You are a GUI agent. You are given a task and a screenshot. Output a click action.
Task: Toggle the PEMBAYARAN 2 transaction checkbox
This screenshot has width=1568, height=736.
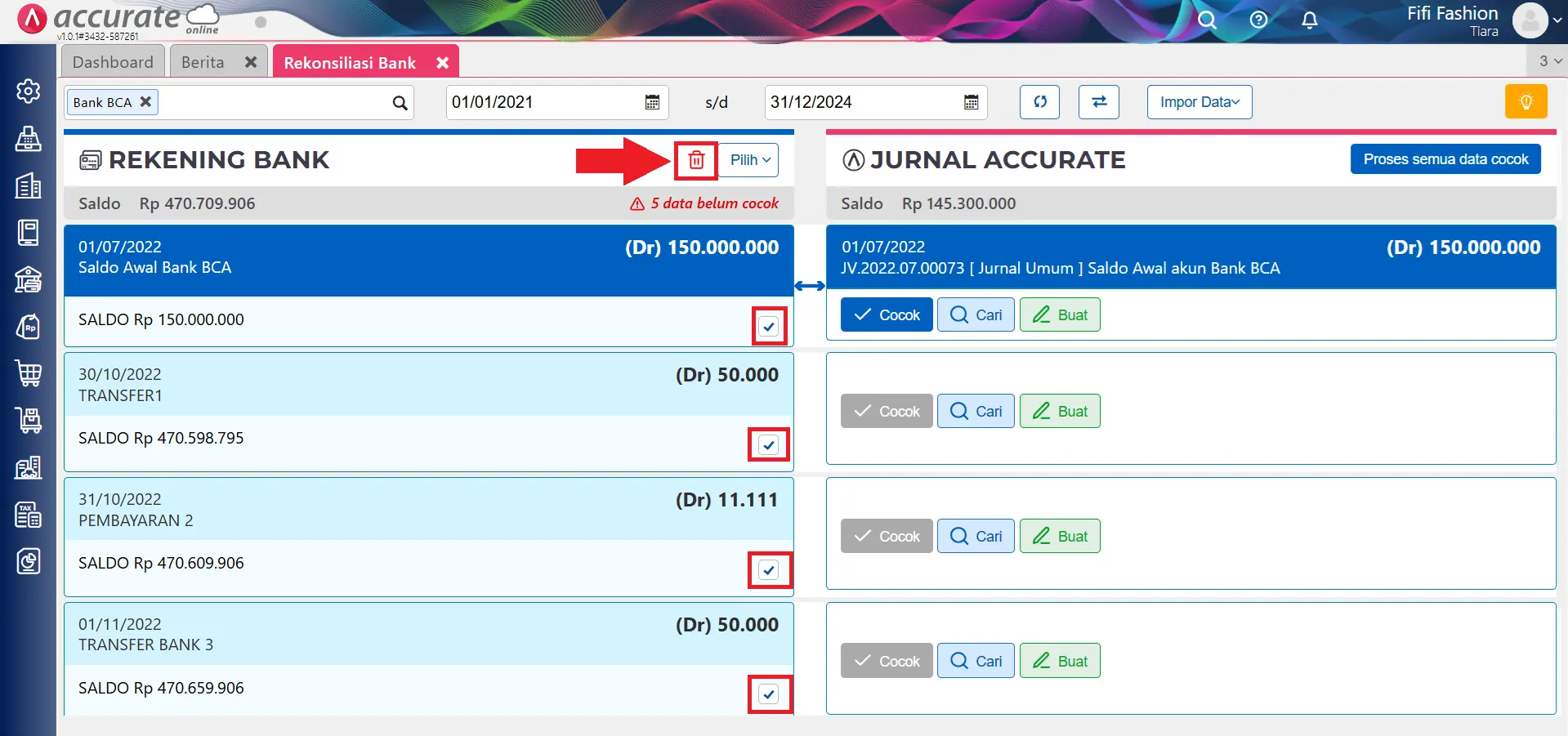tap(768, 570)
